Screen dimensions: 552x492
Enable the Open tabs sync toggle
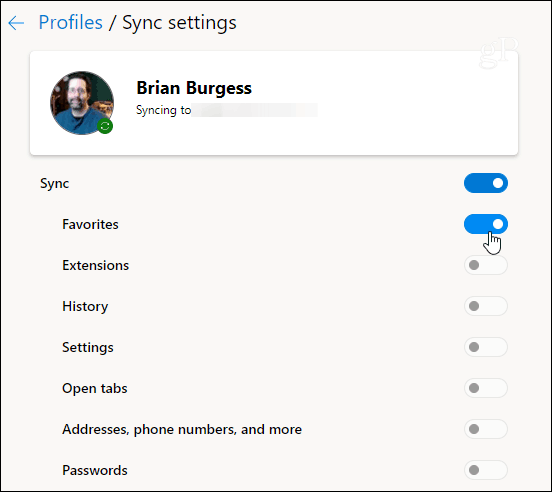(x=486, y=388)
